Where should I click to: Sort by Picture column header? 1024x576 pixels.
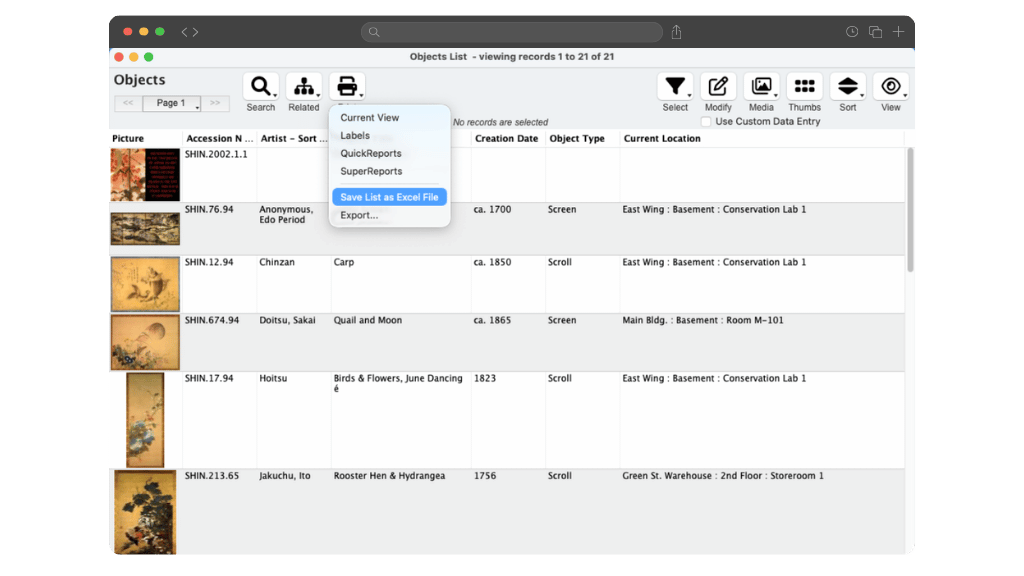[x=128, y=138]
